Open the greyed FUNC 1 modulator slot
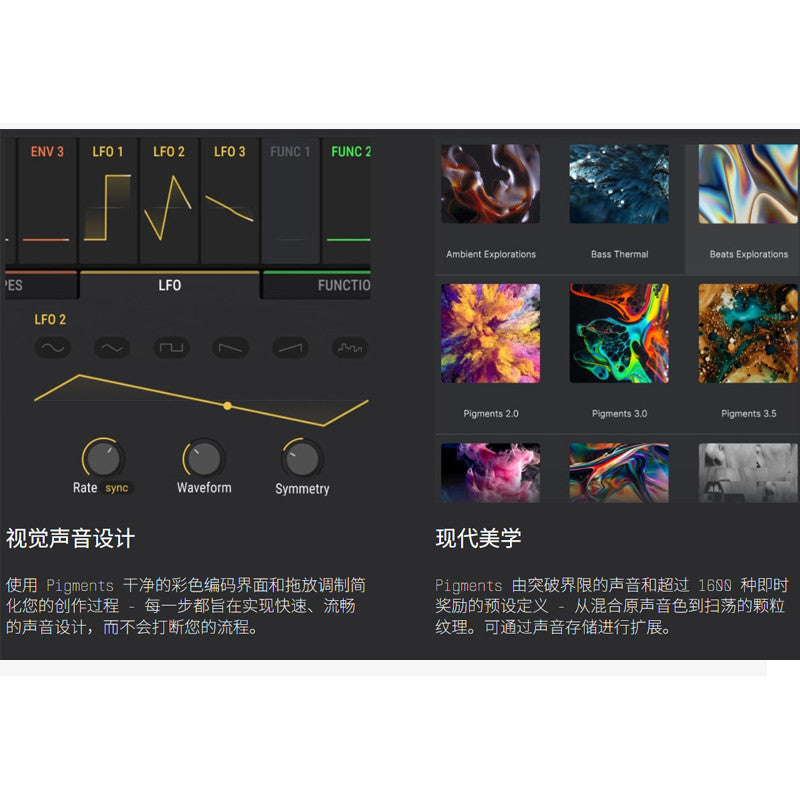The width and height of the screenshot is (800, 800). (290, 201)
